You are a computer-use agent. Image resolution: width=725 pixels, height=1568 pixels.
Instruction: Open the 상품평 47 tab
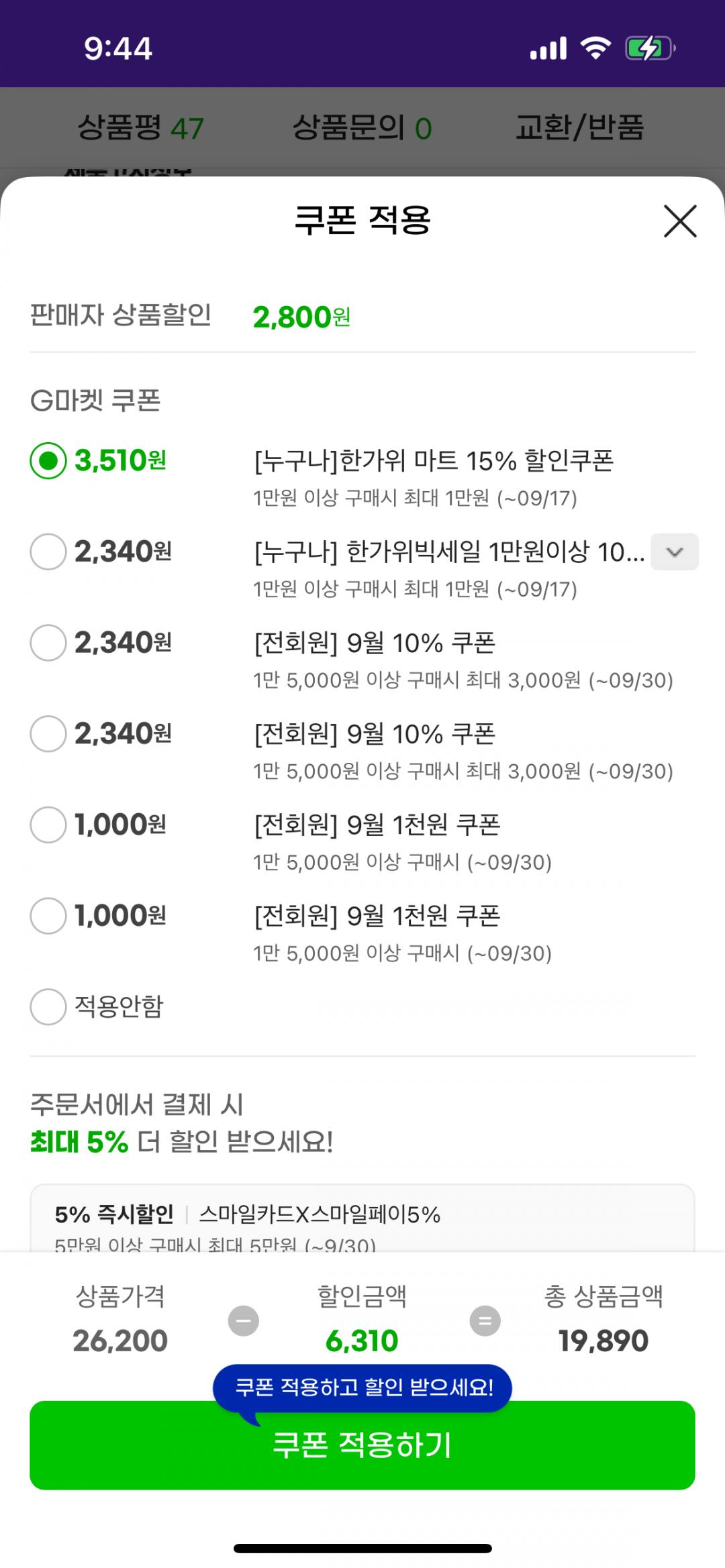141,127
